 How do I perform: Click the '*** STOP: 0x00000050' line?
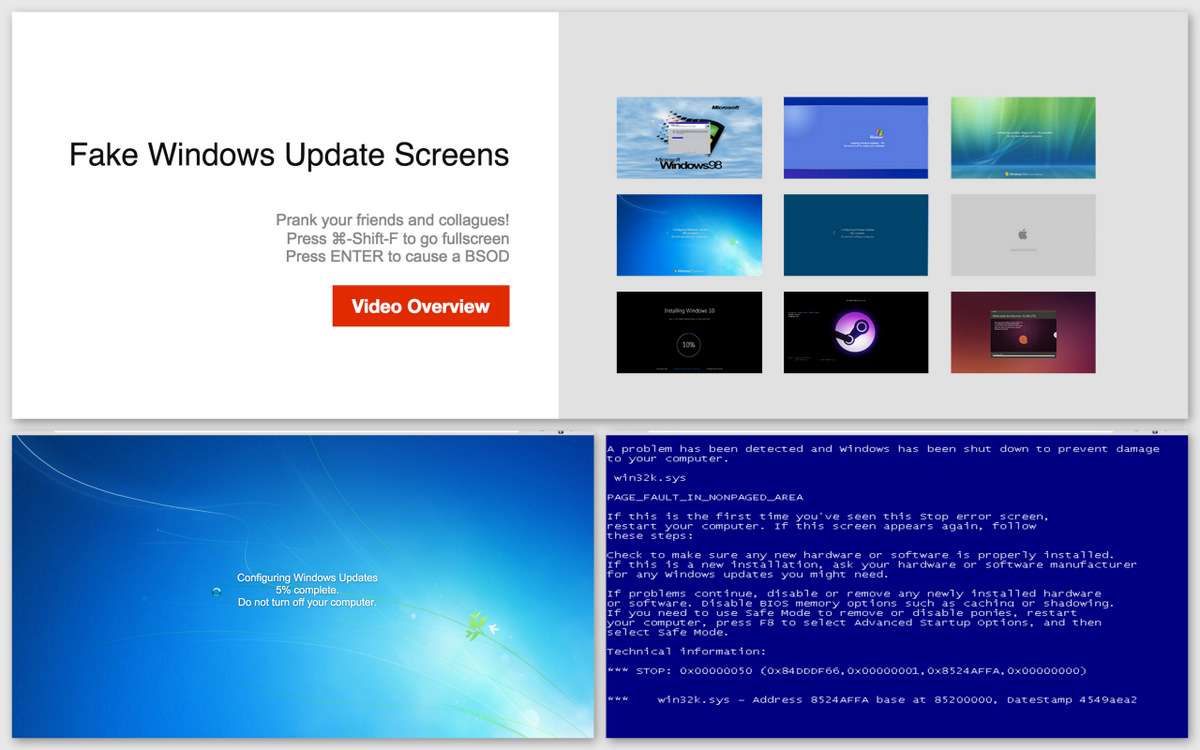(846, 670)
